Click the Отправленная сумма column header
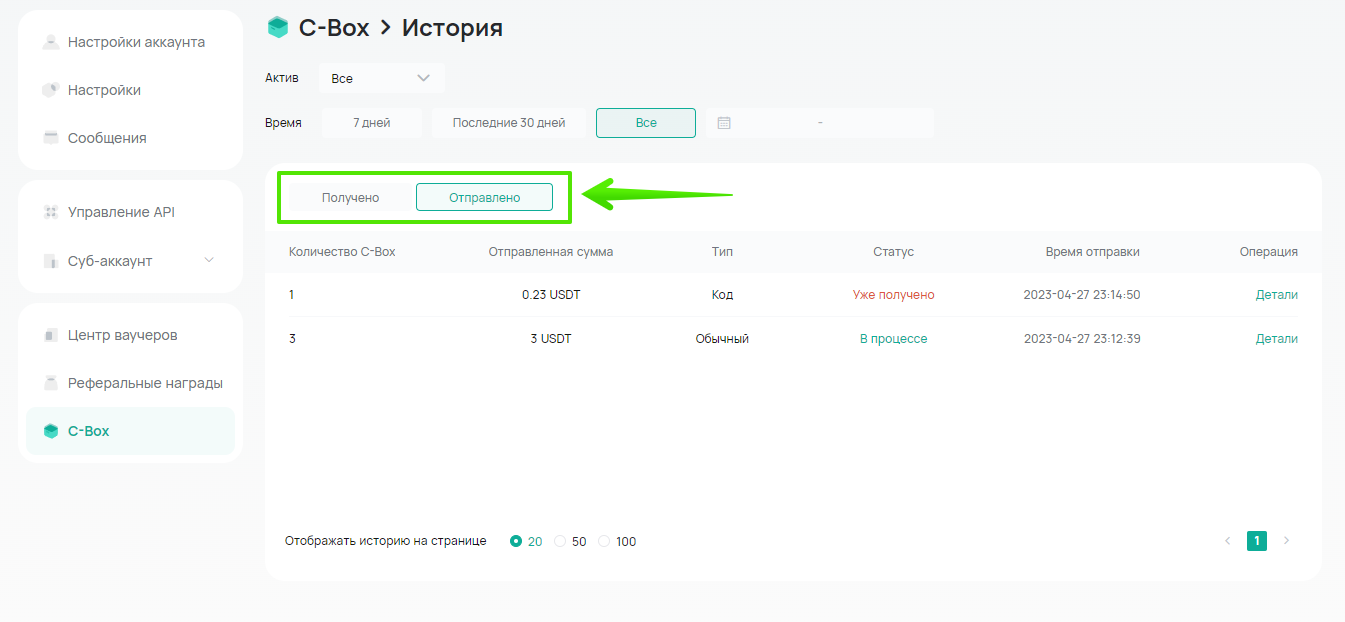The image size is (1345, 622). (551, 252)
